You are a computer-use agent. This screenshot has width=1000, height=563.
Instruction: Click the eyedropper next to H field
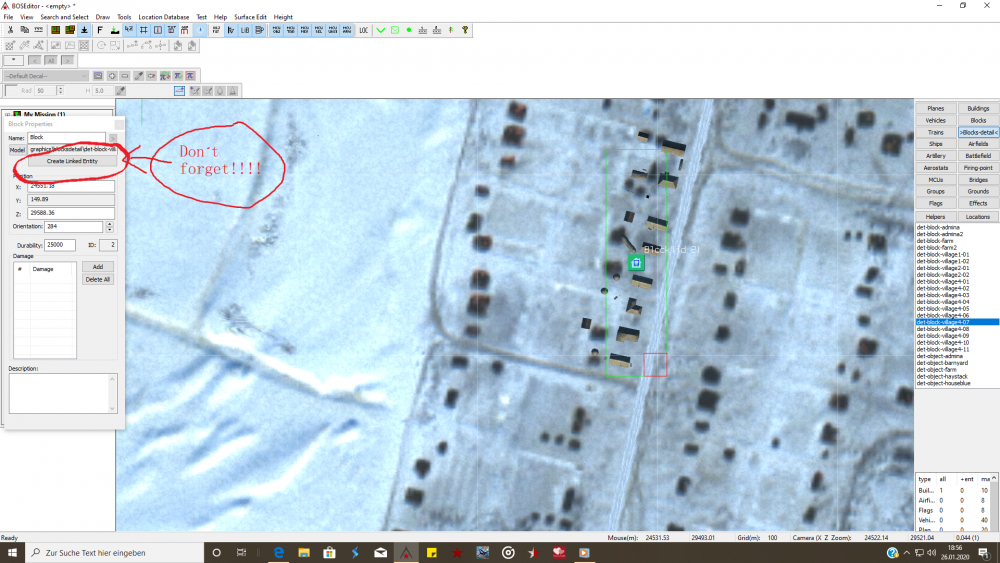point(120,91)
